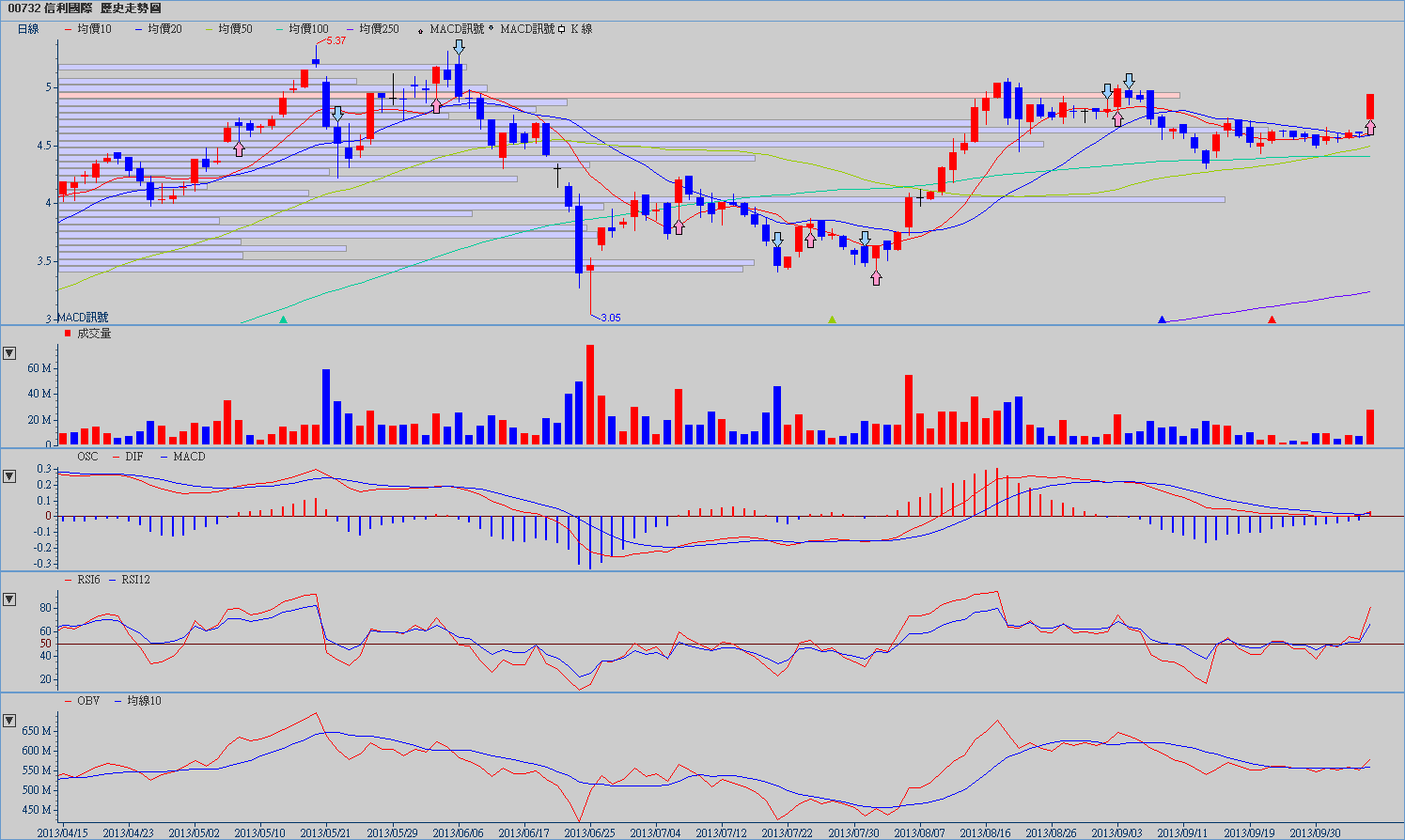Open the MACD panel dropdown arrow

tap(9, 476)
